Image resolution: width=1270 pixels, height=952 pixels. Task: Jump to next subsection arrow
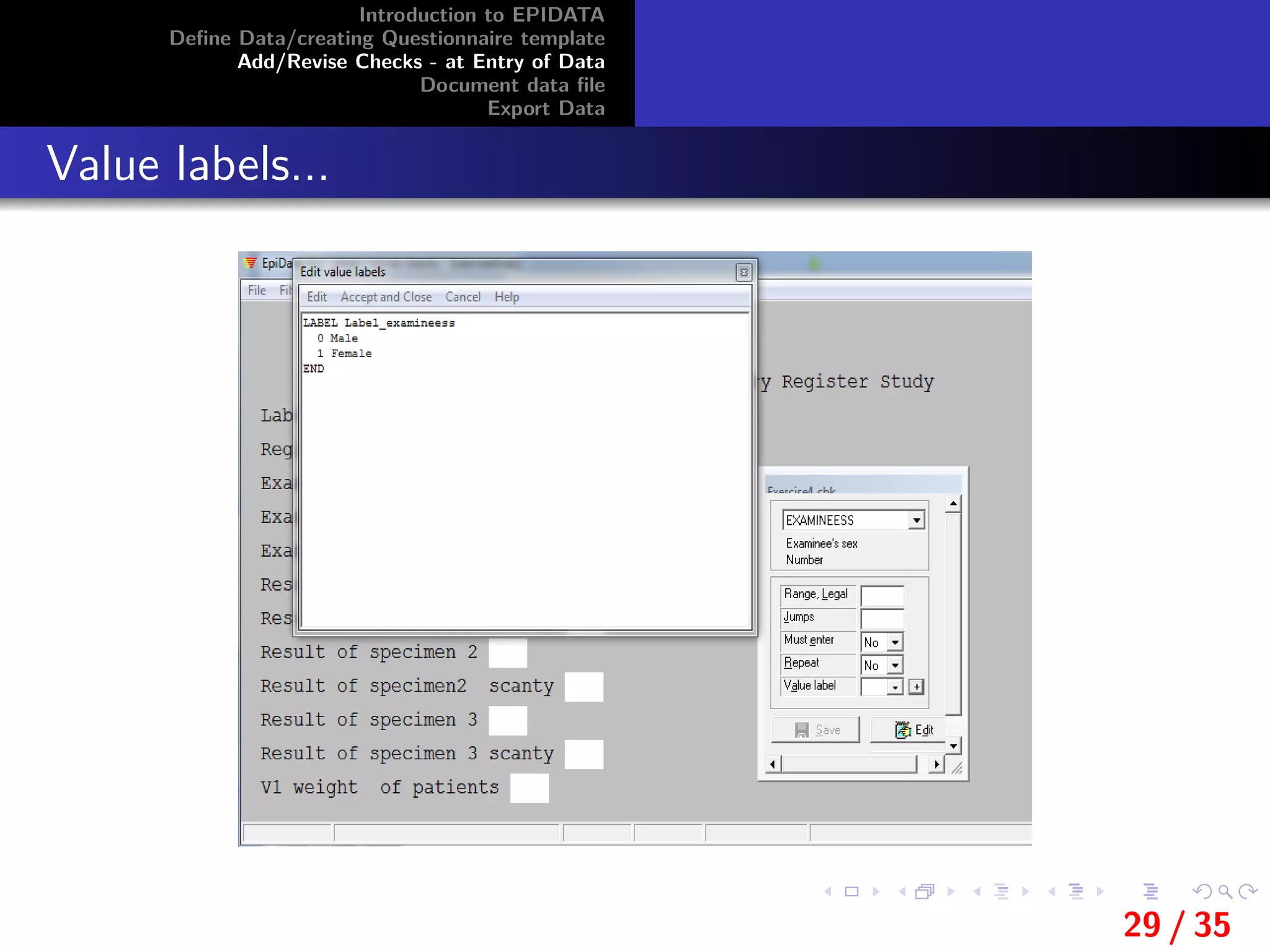click(1025, 892)
